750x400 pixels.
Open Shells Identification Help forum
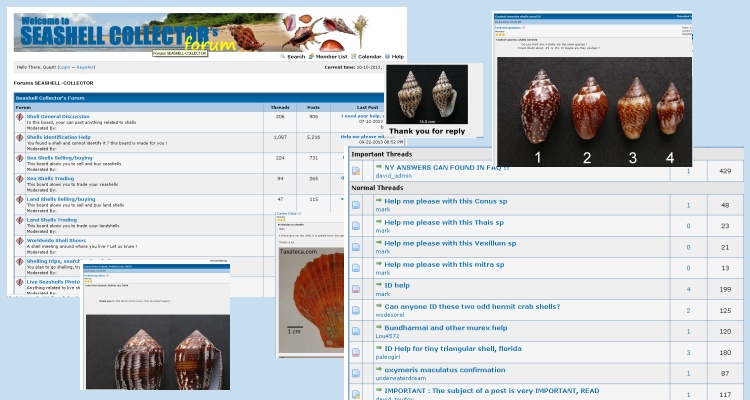pos(58,137)
